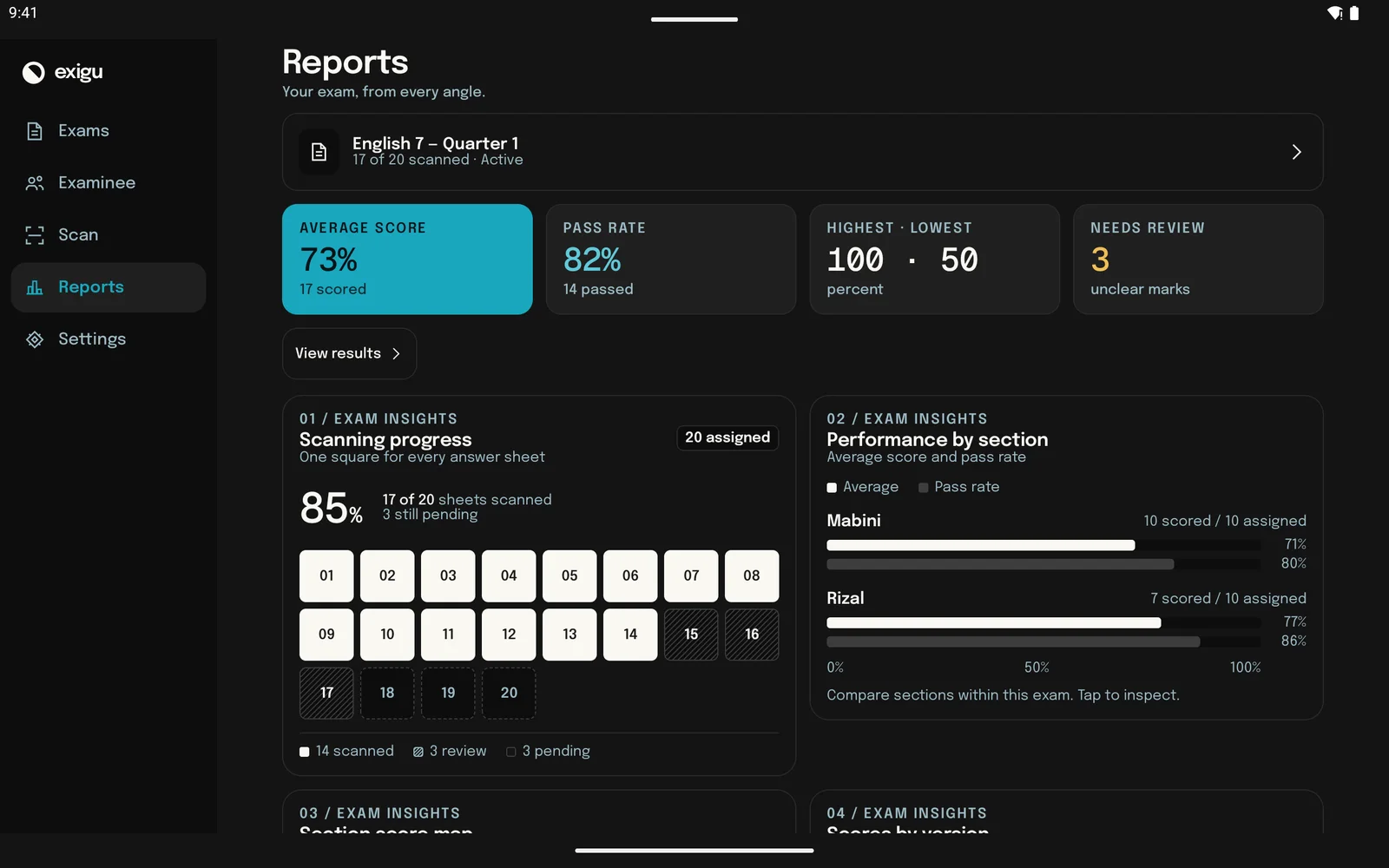The image size is (1389, 868).
Task: Click '7 scored / 10 assigned' text
Action: click(1228, 598)
